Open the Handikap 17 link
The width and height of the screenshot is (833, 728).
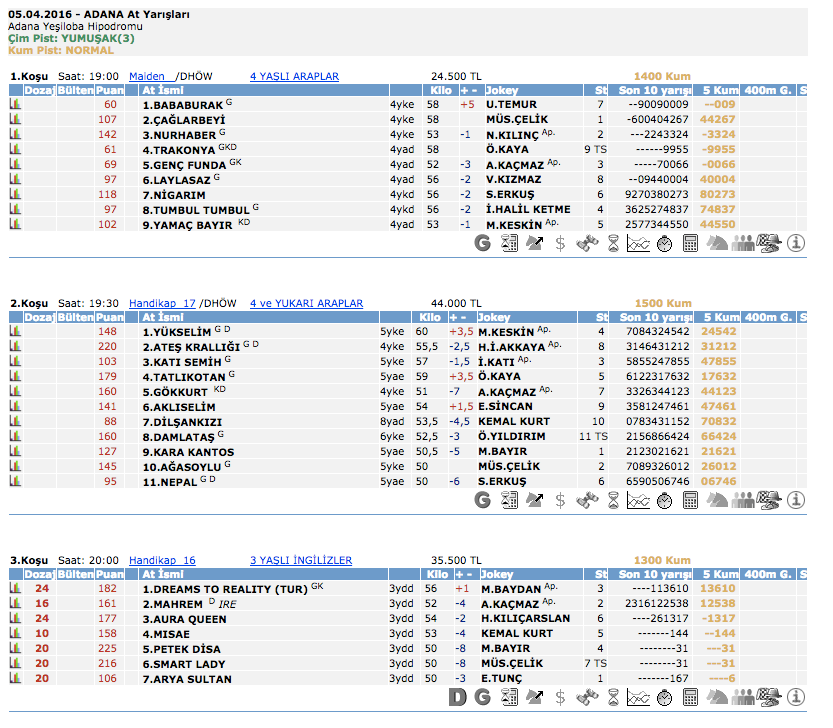162,303
